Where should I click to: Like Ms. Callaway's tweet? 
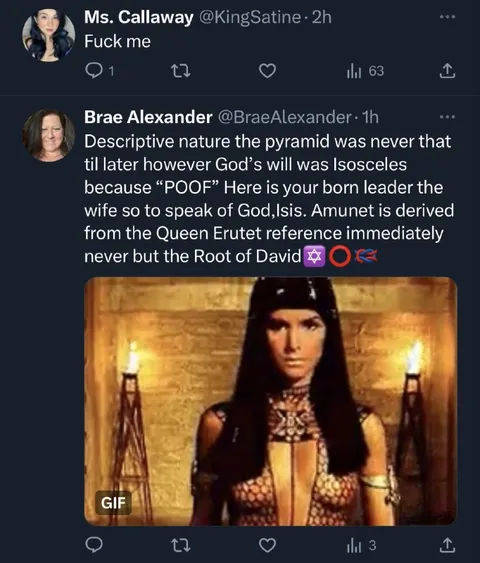click(x=267, y=71)
